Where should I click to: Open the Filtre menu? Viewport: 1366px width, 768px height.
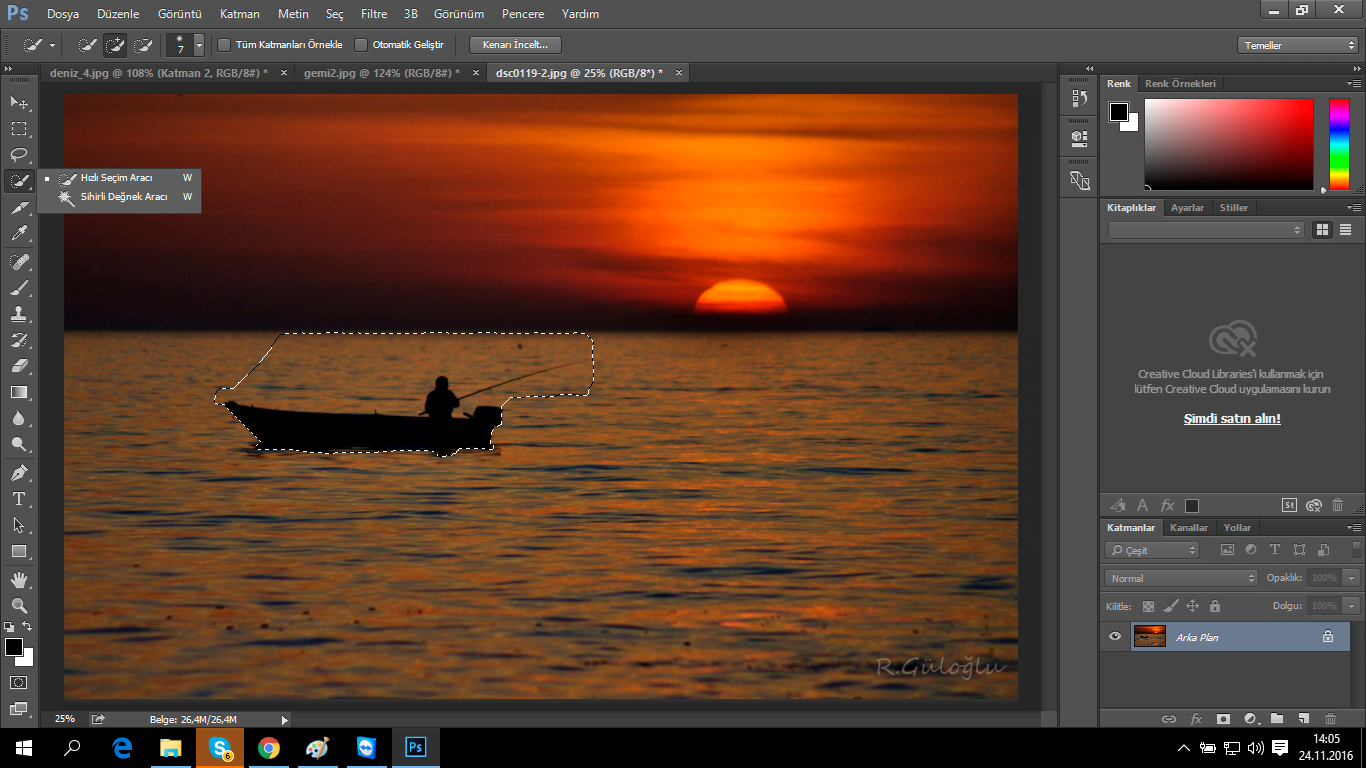(374, 14)
